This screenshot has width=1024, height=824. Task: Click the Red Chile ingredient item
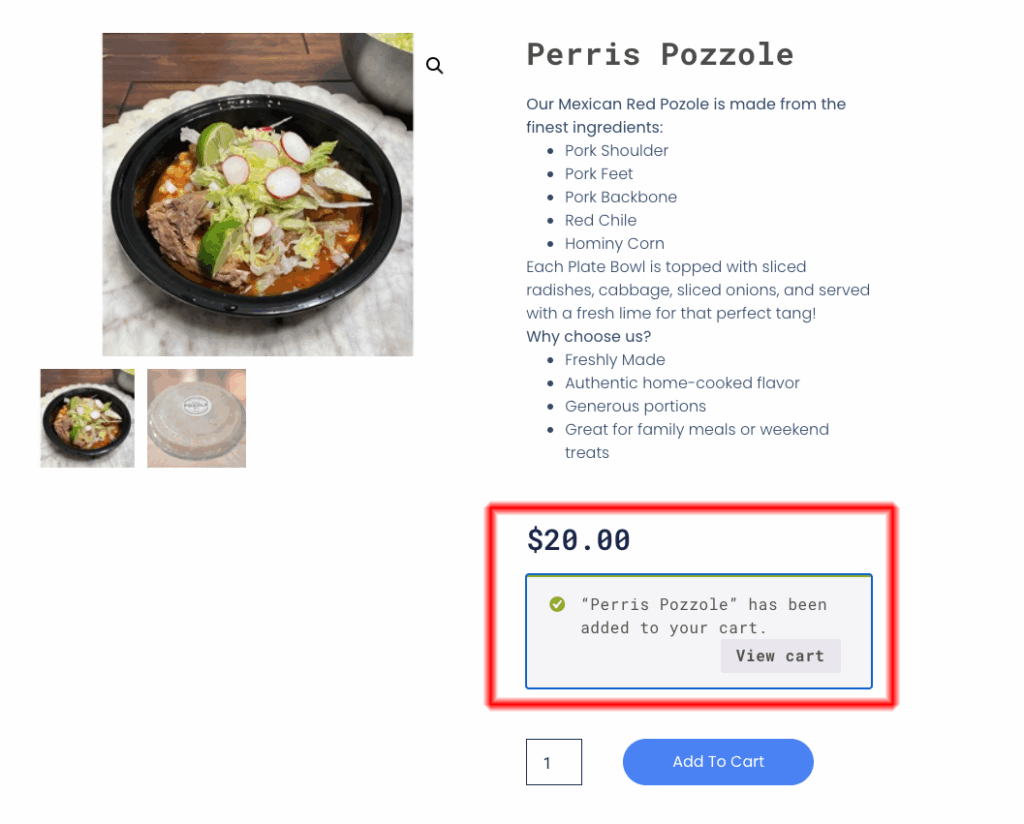pos(600,220)
